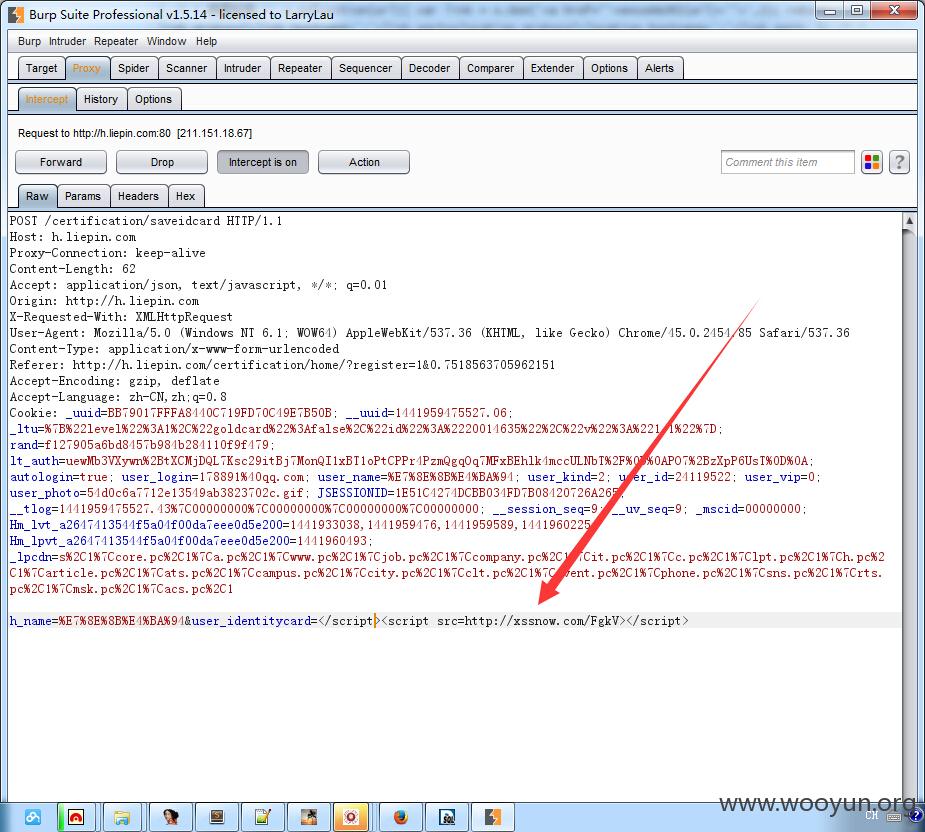Open the woman portrait taskbar icon
Image resolution: width=925 pixels, height=832 pixels.
[170, 817]
